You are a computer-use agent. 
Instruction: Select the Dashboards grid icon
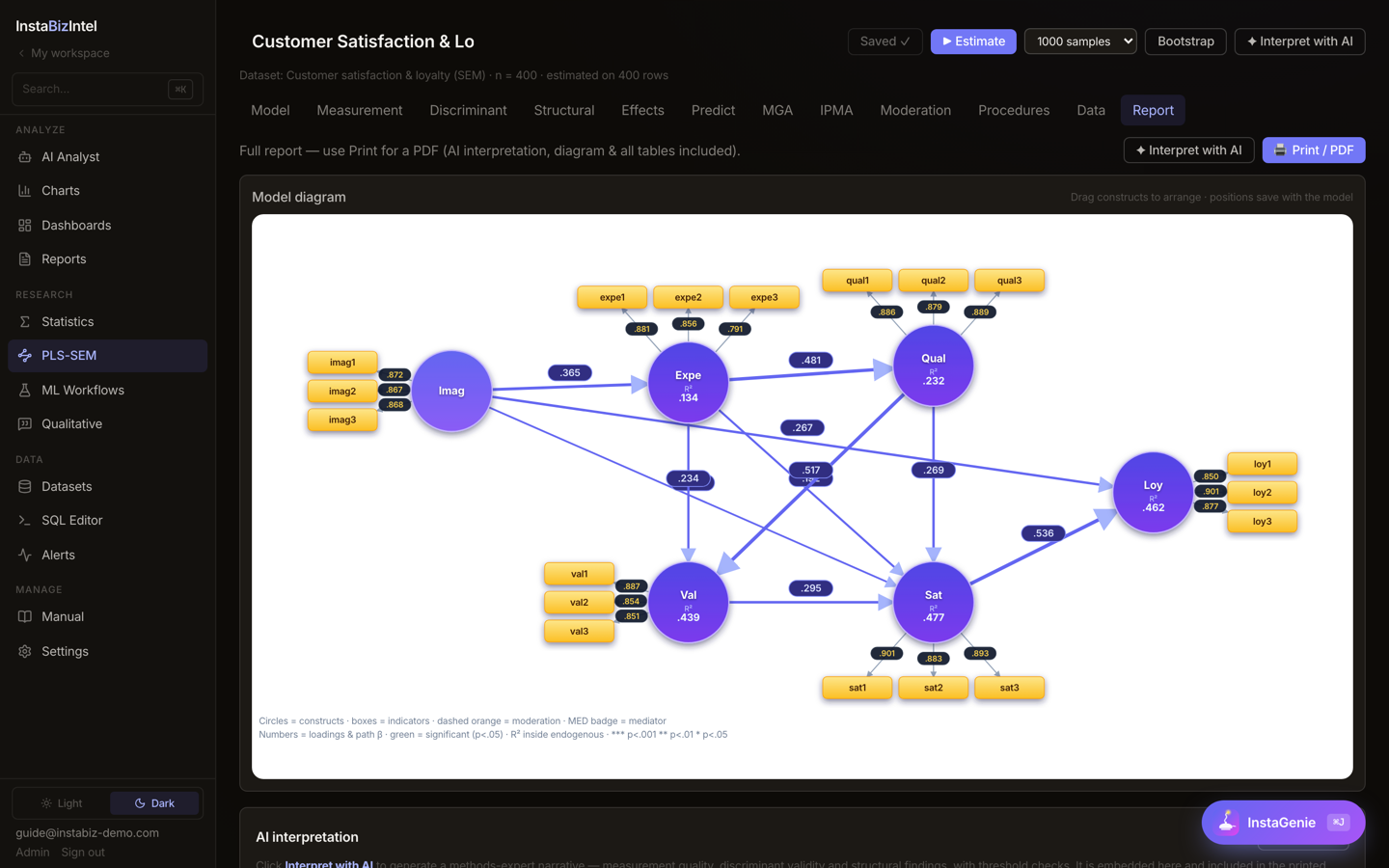pos(25,226)
